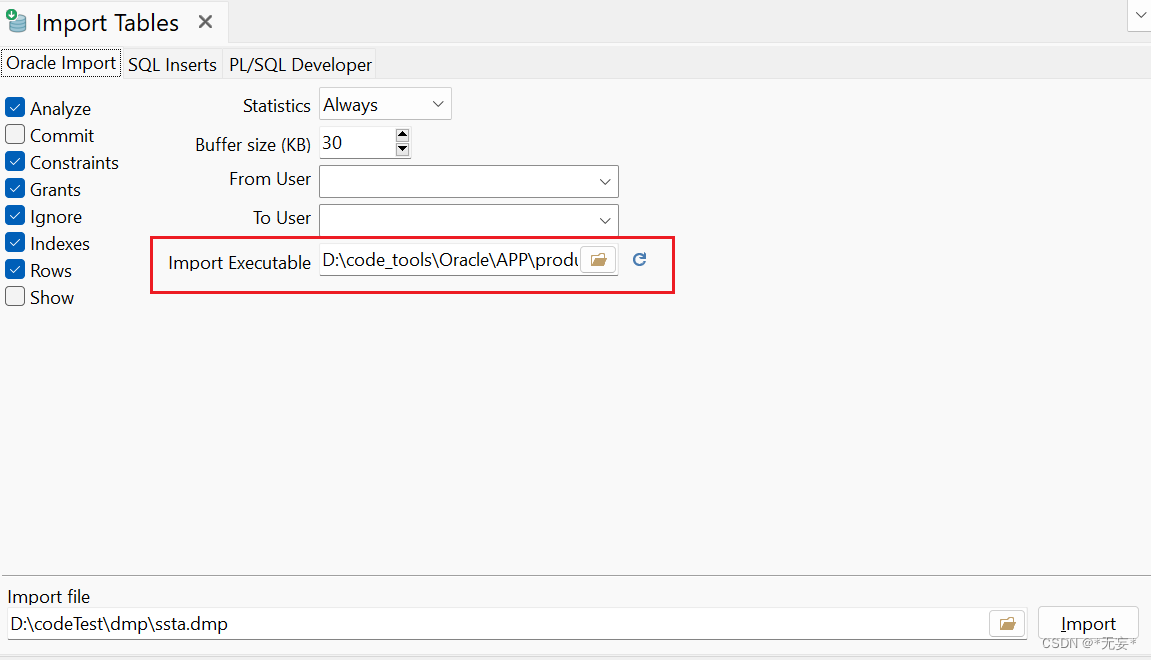Browse for an import dump file

click(x=1007, y=623)
